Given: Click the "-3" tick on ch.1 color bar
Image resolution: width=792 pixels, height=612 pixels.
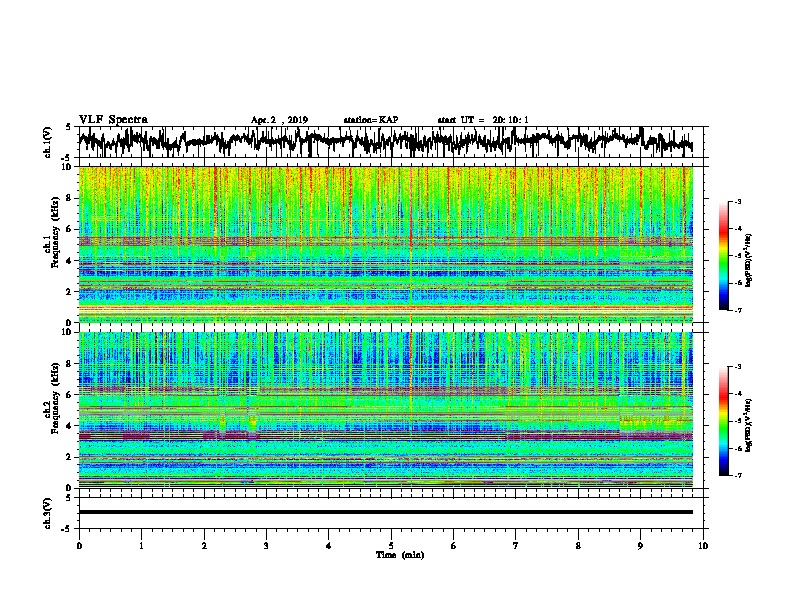Looking at the screenshot, I should pyautogui.click(x=738, y=201).
